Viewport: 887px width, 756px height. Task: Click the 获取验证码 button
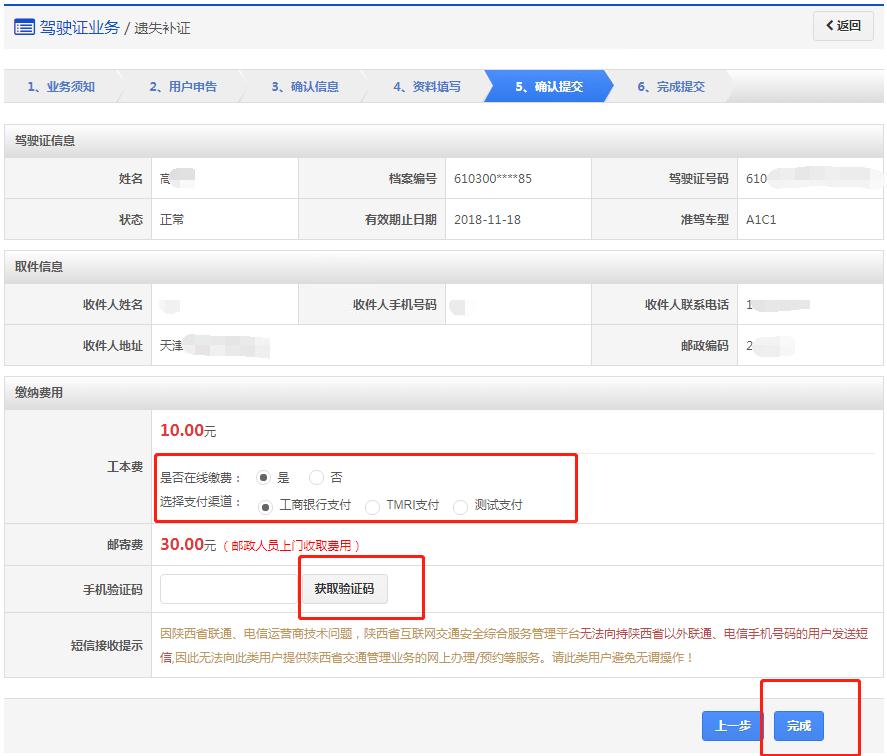click(344, 589)
